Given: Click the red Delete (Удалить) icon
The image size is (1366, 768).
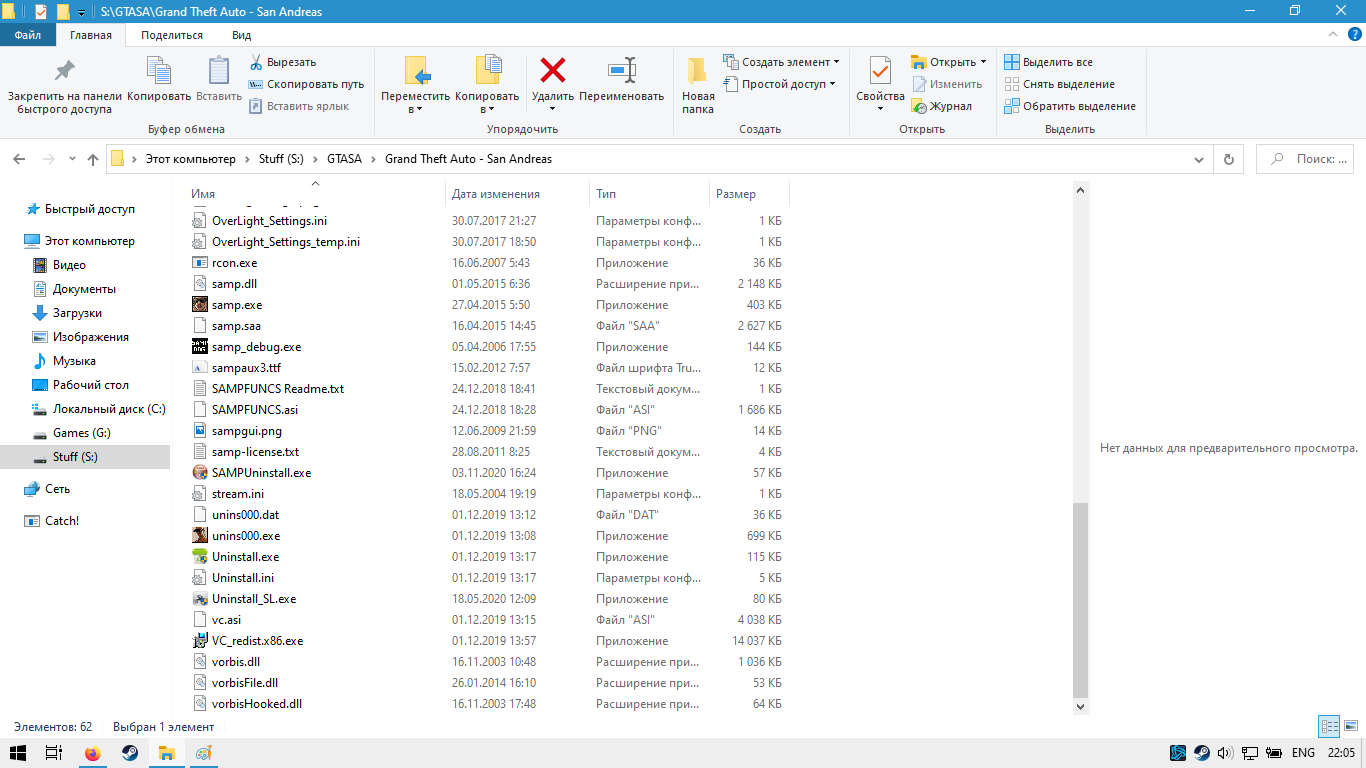Looking at the screenshot, I should [553, 71].
